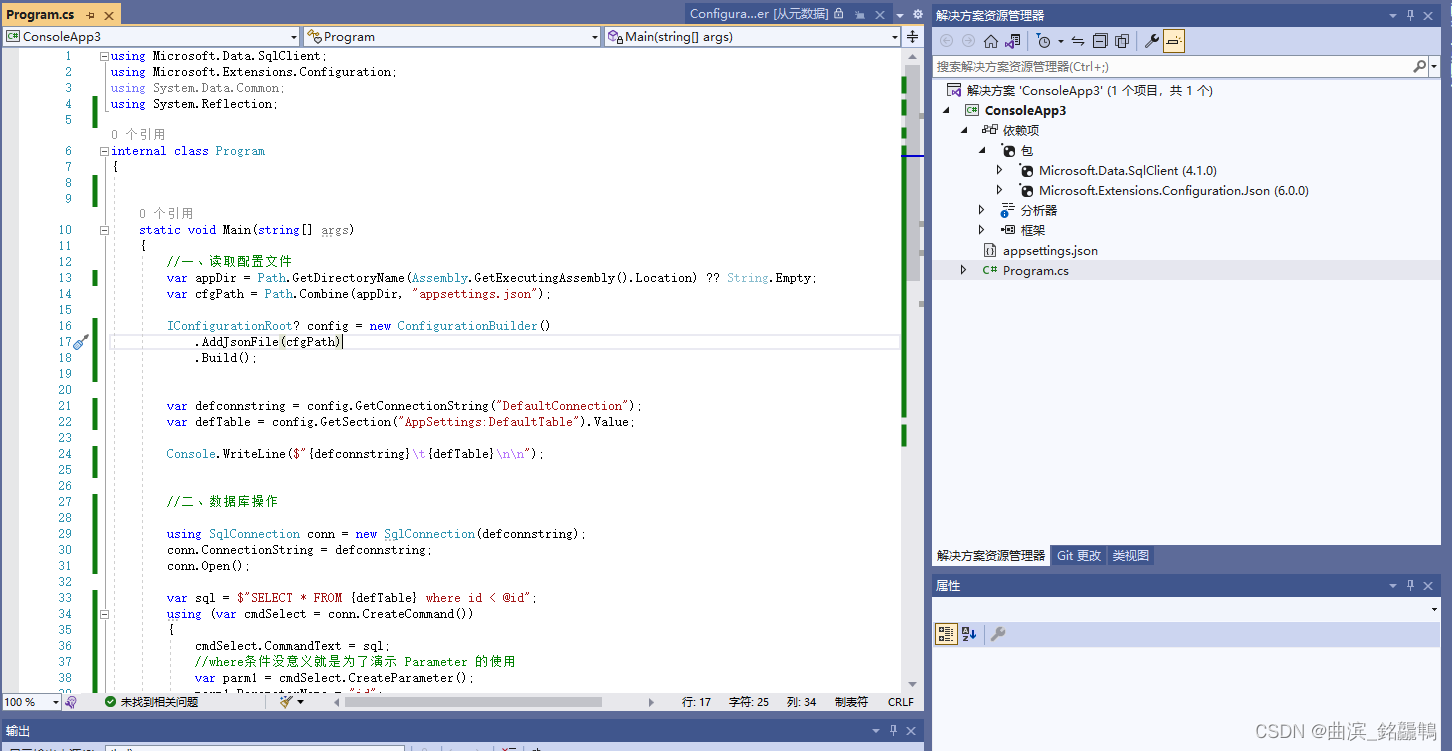
Task: Expand the 分析器 analyzers node
Action: click(982, 210)
